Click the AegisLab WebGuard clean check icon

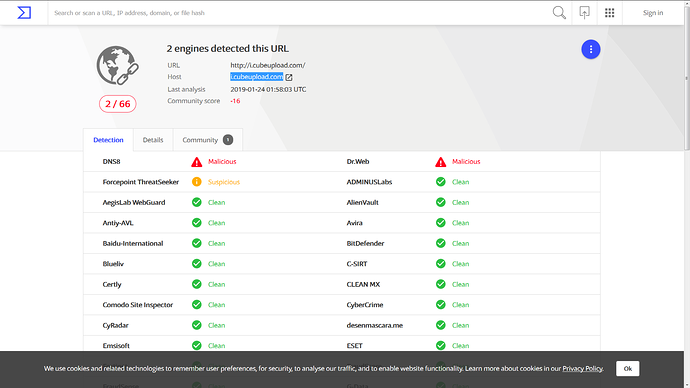point(197,202)
